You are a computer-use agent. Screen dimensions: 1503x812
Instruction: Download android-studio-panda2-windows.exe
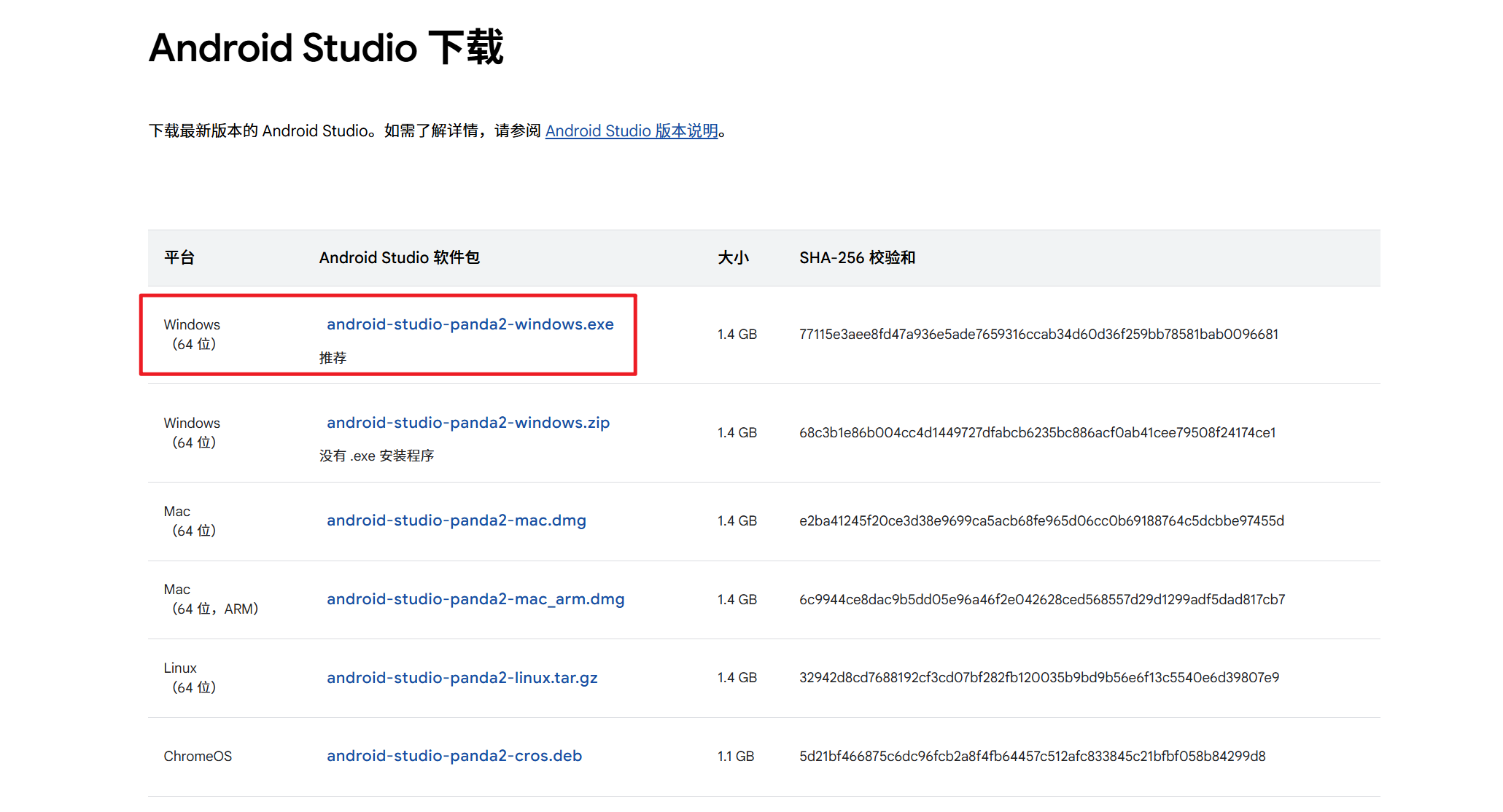(470, 324)
